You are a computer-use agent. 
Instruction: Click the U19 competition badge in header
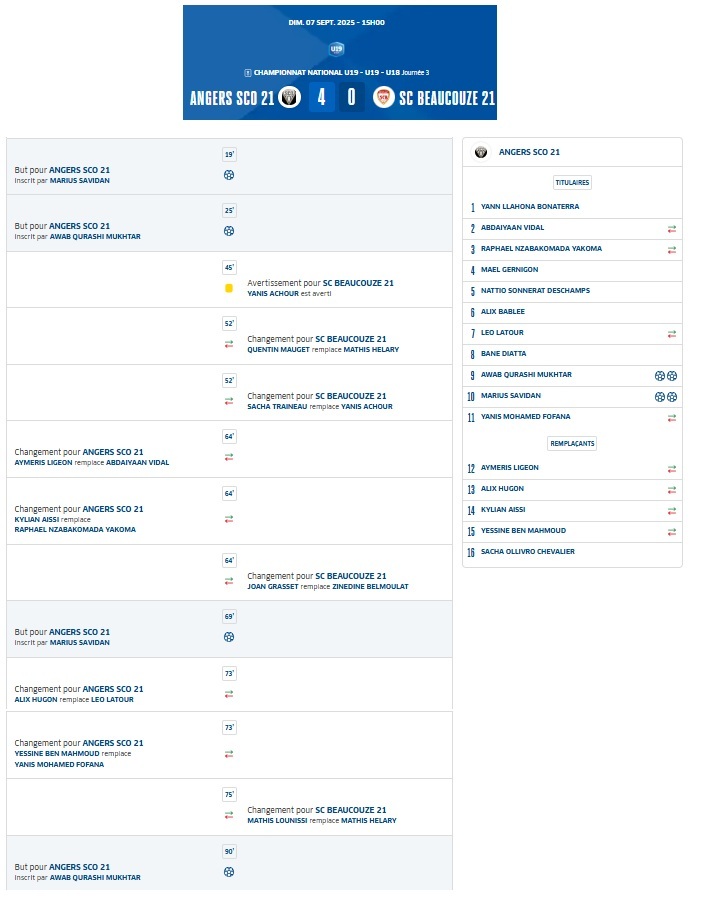tap(336, 49)
